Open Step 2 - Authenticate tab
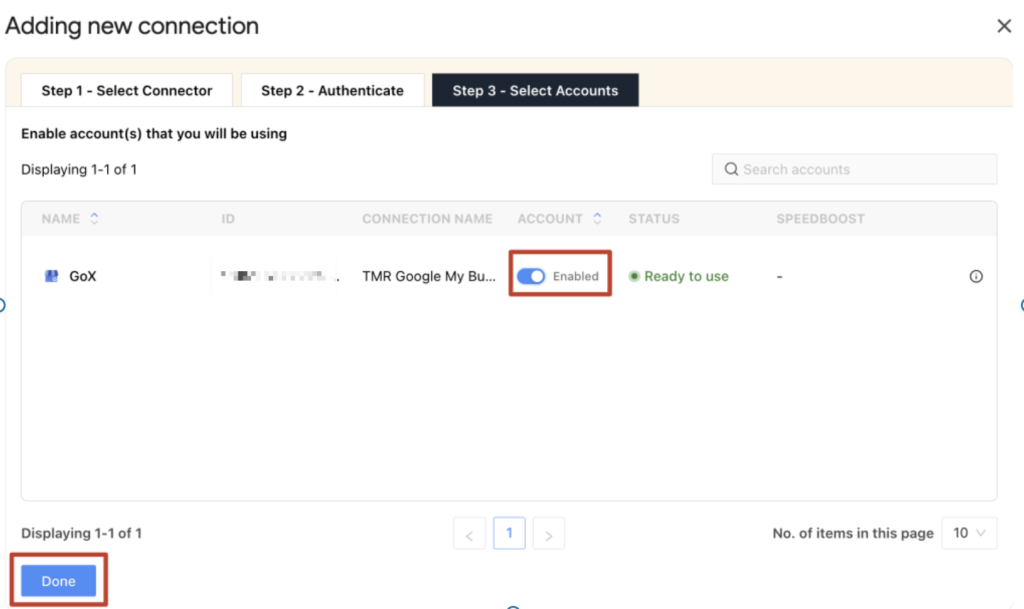 332,90
